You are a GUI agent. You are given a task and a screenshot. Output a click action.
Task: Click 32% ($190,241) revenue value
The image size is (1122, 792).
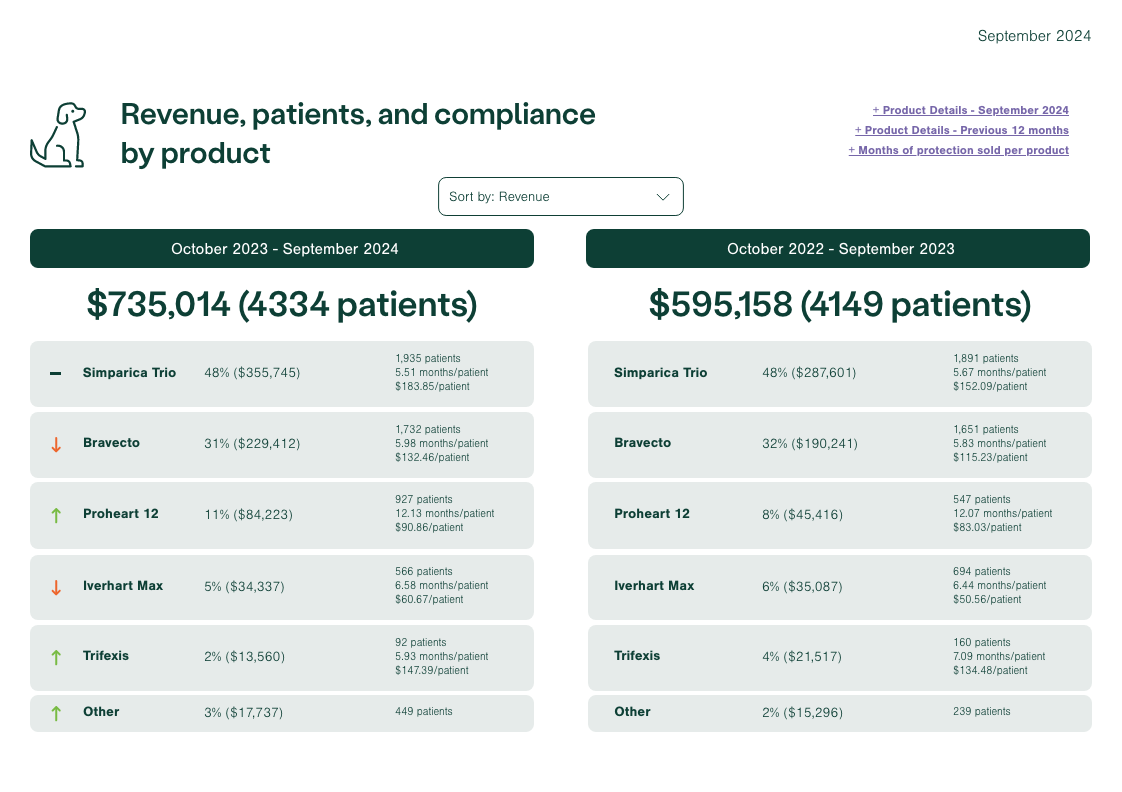point(810,444)
